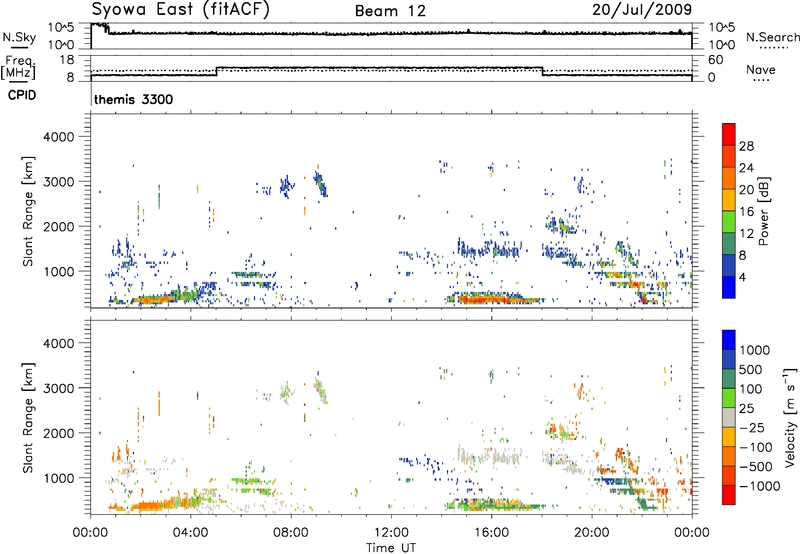
Task: Click the blue bottom of power colorbar
Action: pyautogui.click(x=729, y=287)
